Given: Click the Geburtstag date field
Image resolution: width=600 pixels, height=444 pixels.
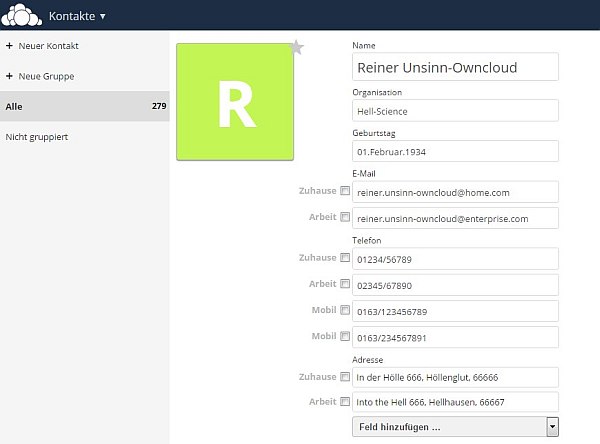Looking at the screenshot, I should click(x=455, y=151).
